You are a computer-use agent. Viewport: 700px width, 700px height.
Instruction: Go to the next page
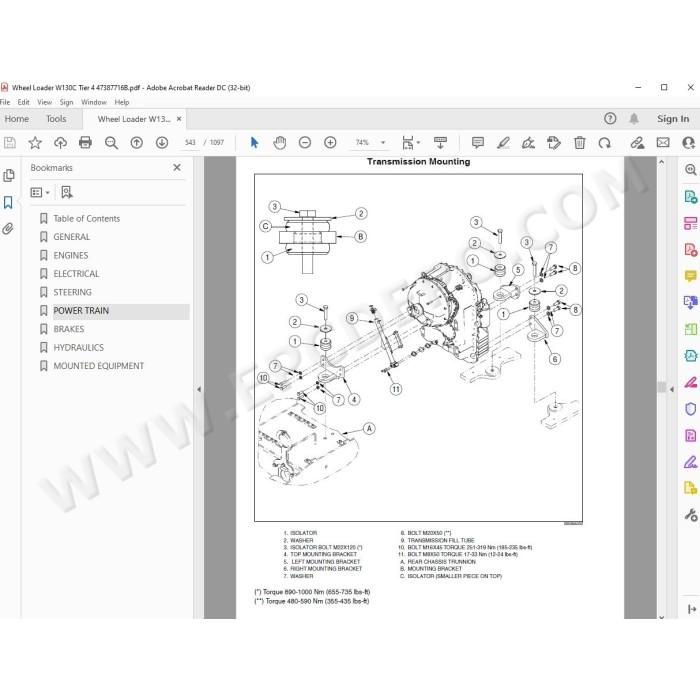click(162, 143)
